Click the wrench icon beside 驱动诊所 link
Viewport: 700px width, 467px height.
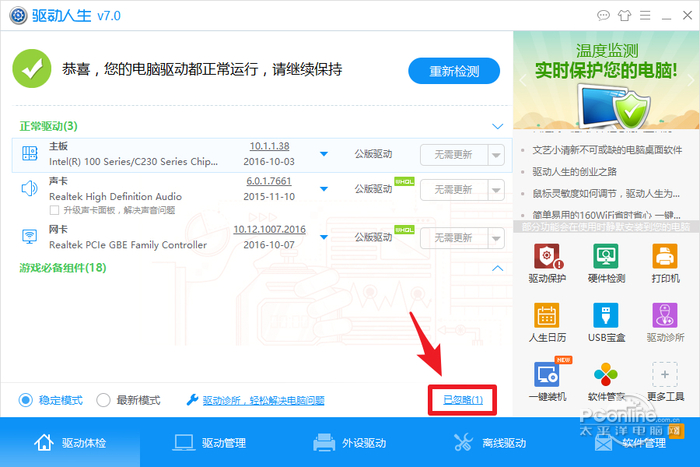coord(192,400)
